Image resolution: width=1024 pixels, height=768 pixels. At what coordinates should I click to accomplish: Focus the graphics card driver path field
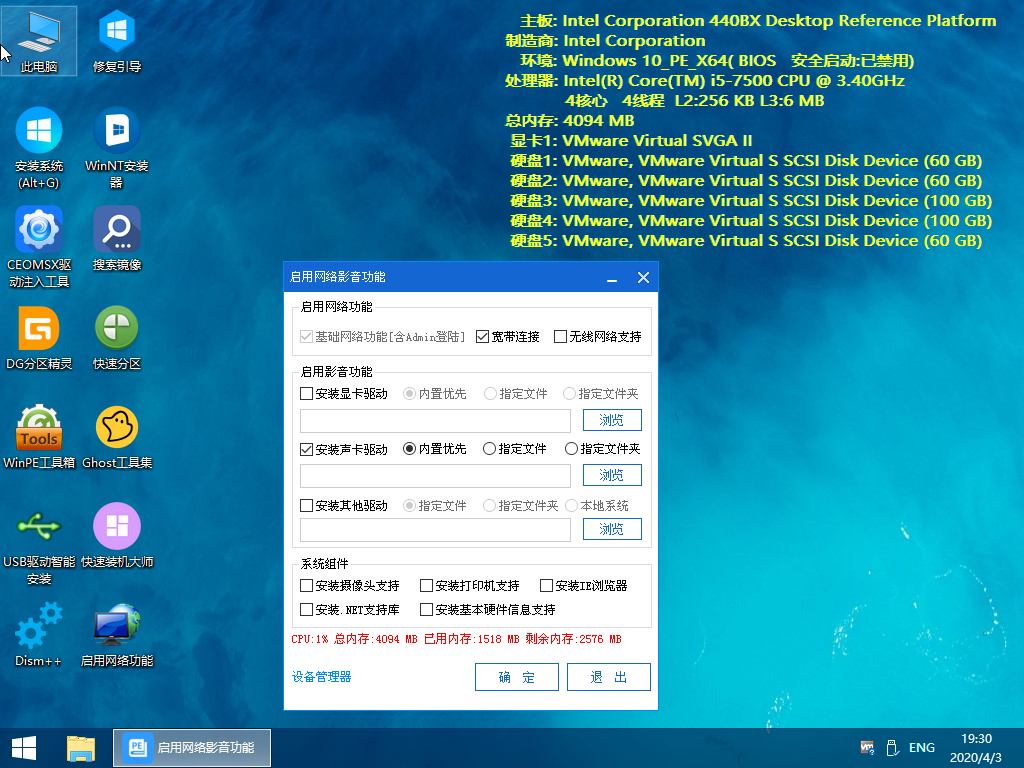click(x=435, y=421)
